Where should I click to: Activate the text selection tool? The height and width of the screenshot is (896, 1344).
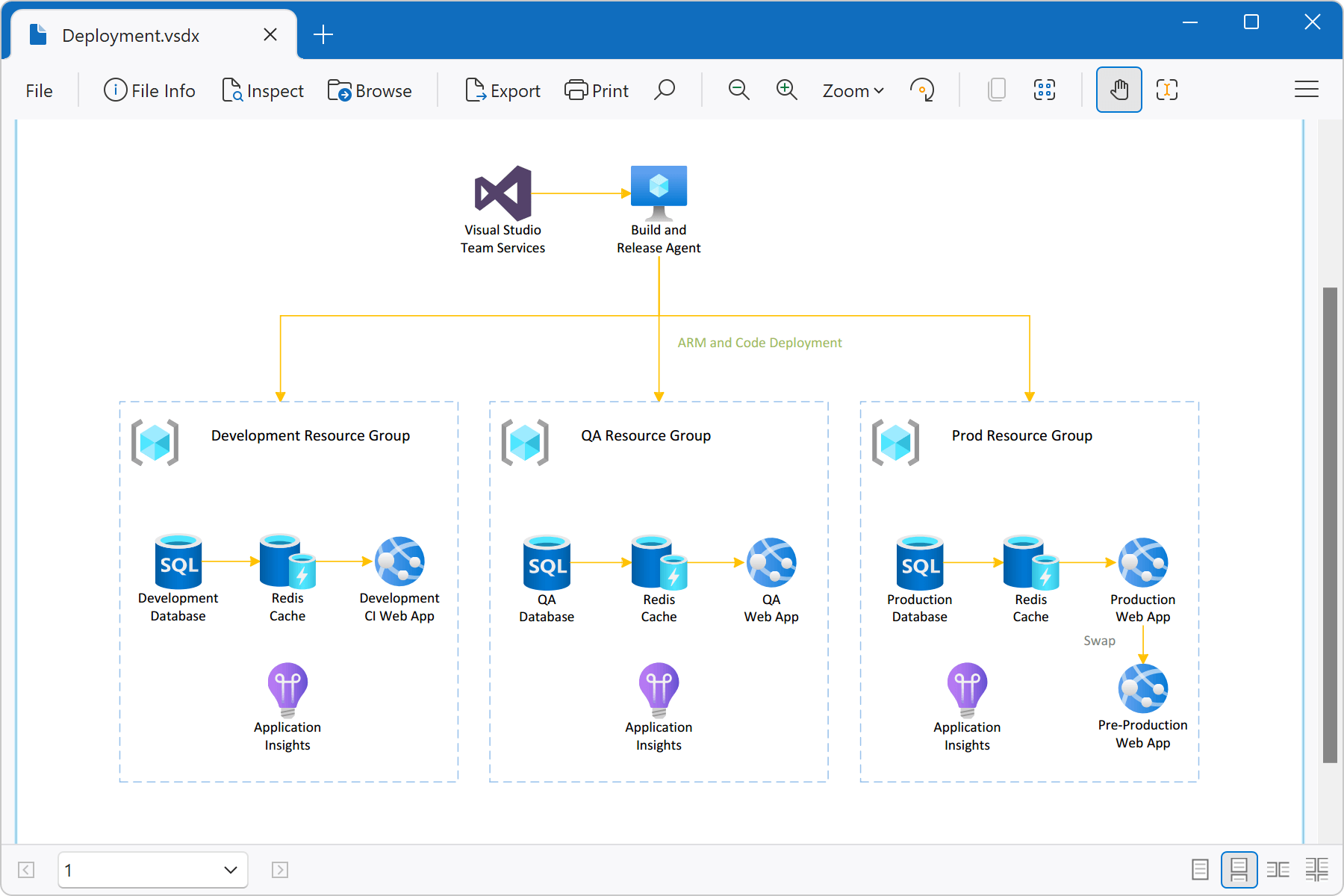pyautogui.click(x=1166, y=90)
